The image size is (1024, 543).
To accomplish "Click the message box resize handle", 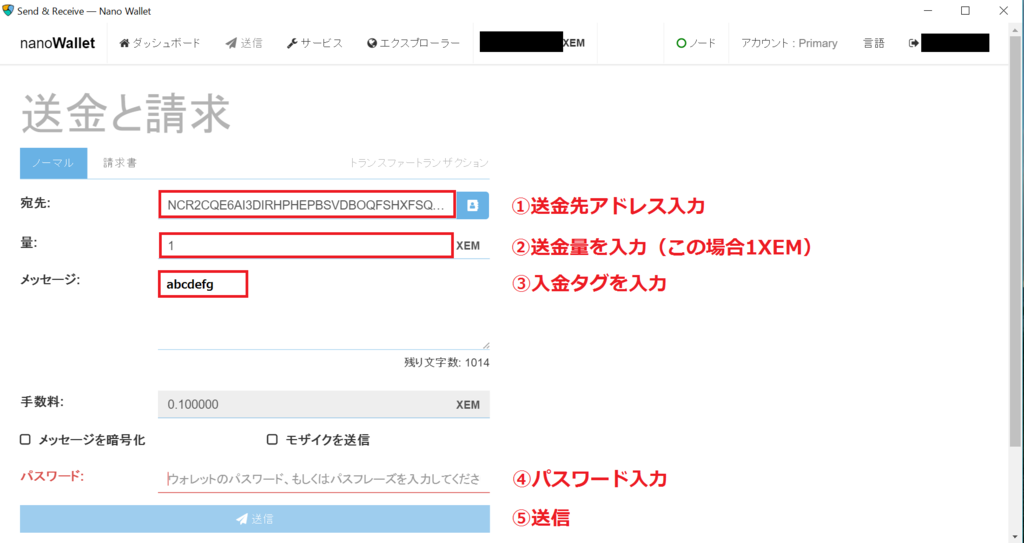I will [485, 345].
